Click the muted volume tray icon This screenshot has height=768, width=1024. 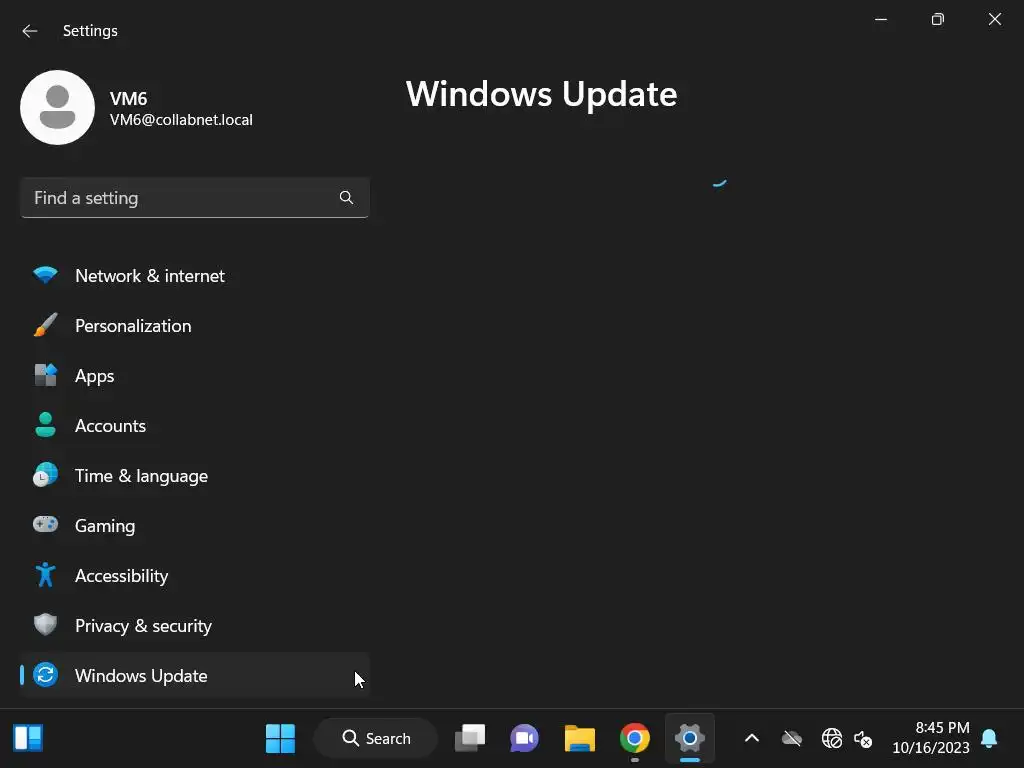pos(863,739)
